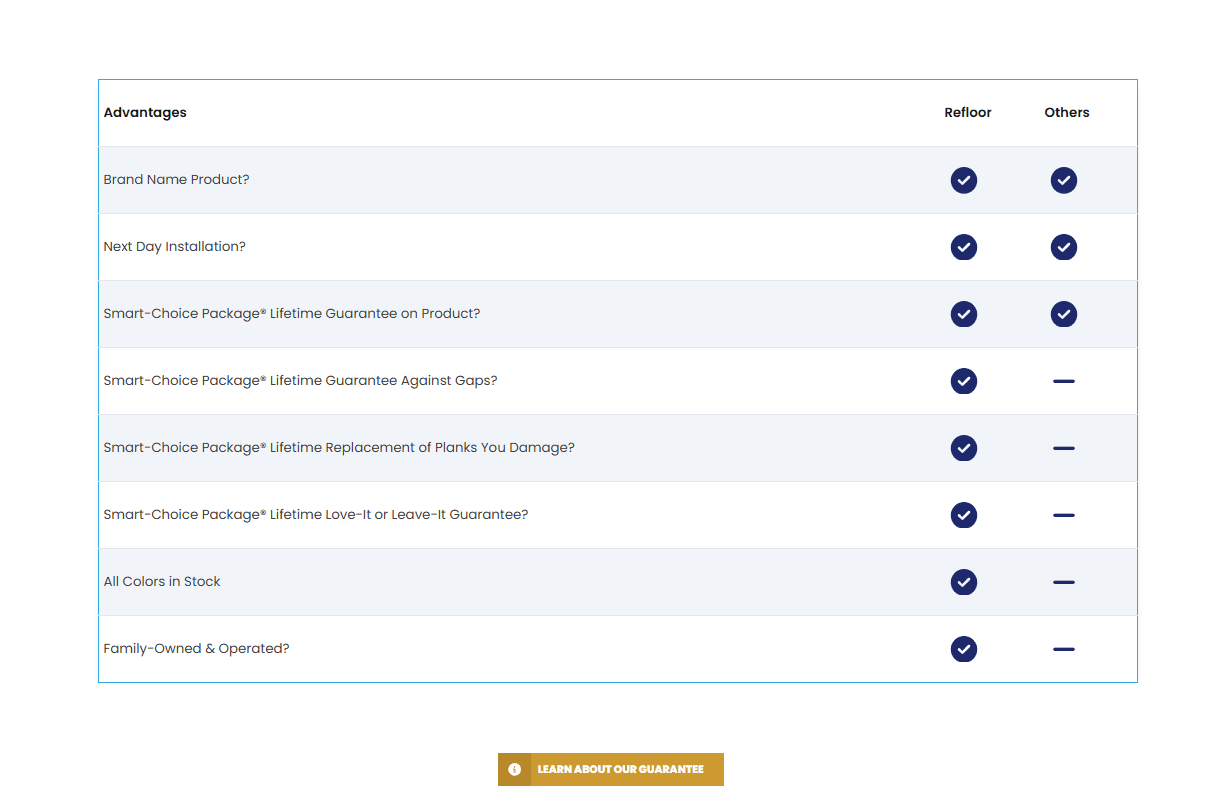The image size is (1224, 808).
Task: Click the Others column header
Action: 1066,113
